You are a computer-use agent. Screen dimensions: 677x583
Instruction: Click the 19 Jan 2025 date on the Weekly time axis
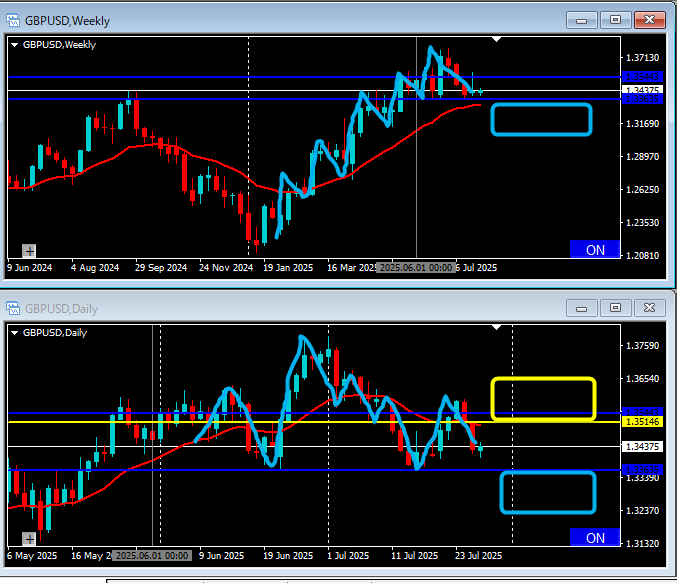(x=288, y=268)
